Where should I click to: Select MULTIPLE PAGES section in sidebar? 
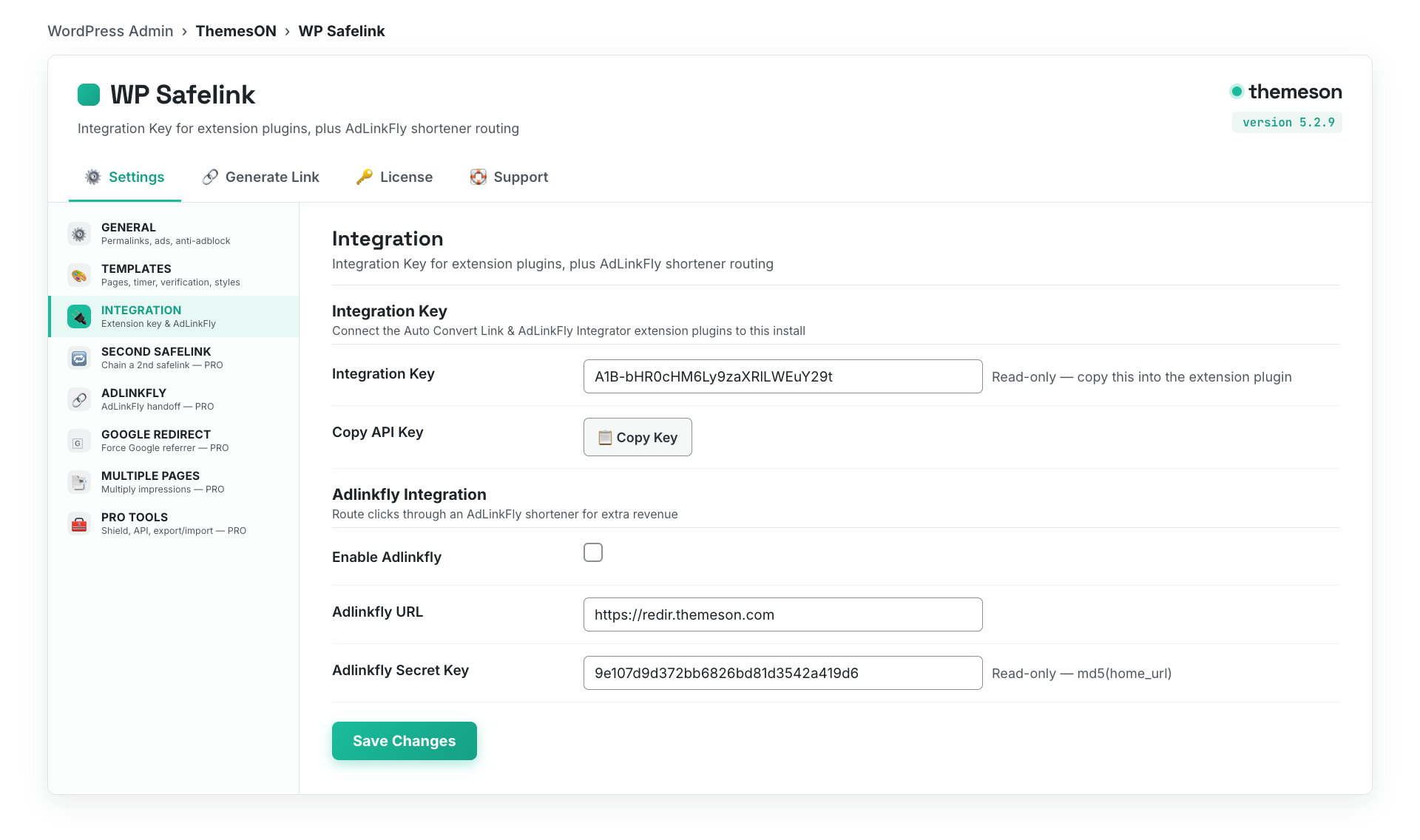tap(174, 482)
